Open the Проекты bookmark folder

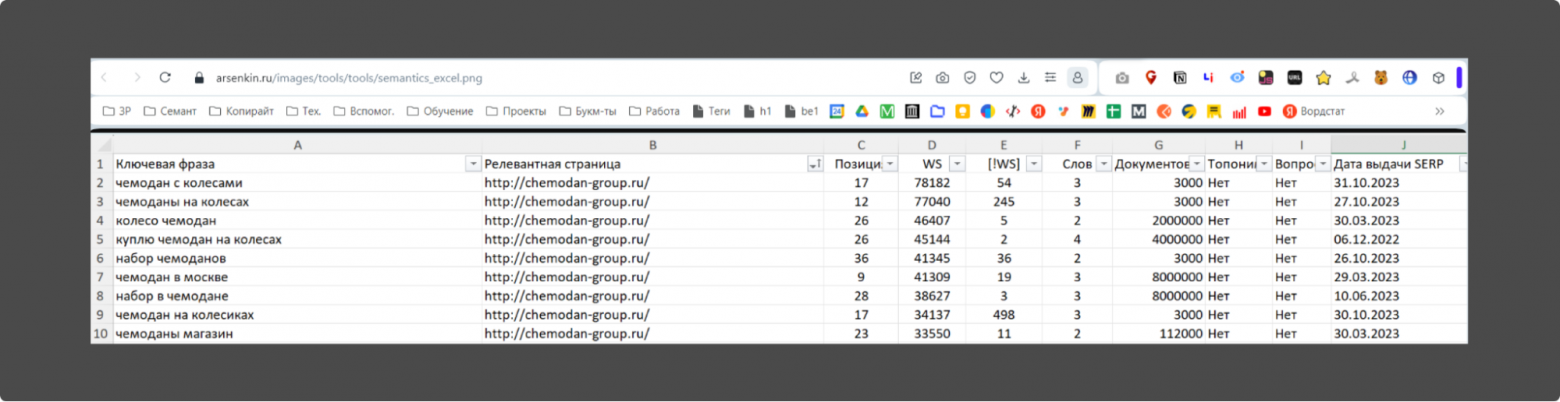[x=516, y=111]
